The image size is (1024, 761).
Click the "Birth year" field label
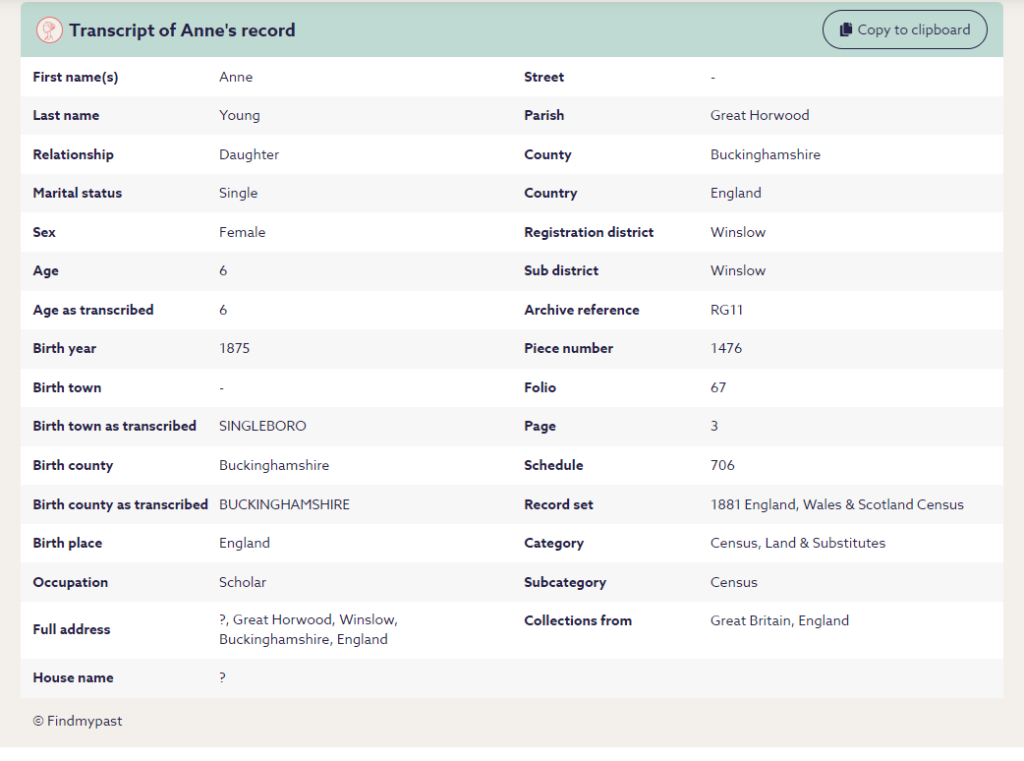point(65,348)
